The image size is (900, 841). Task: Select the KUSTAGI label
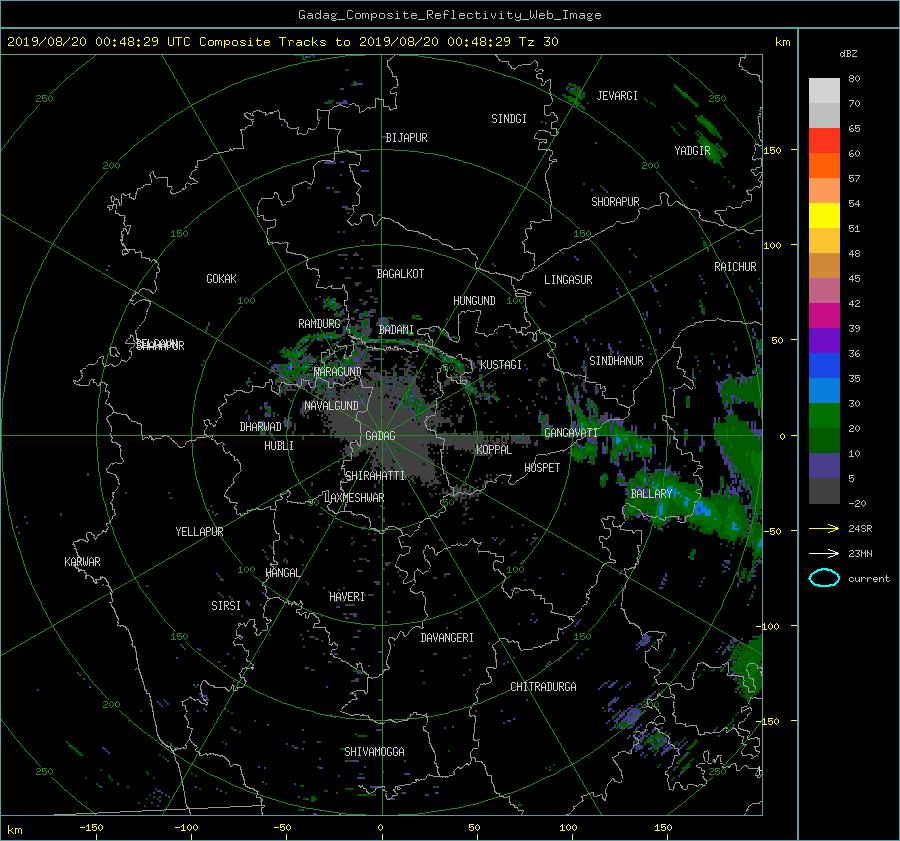[501, 365]
